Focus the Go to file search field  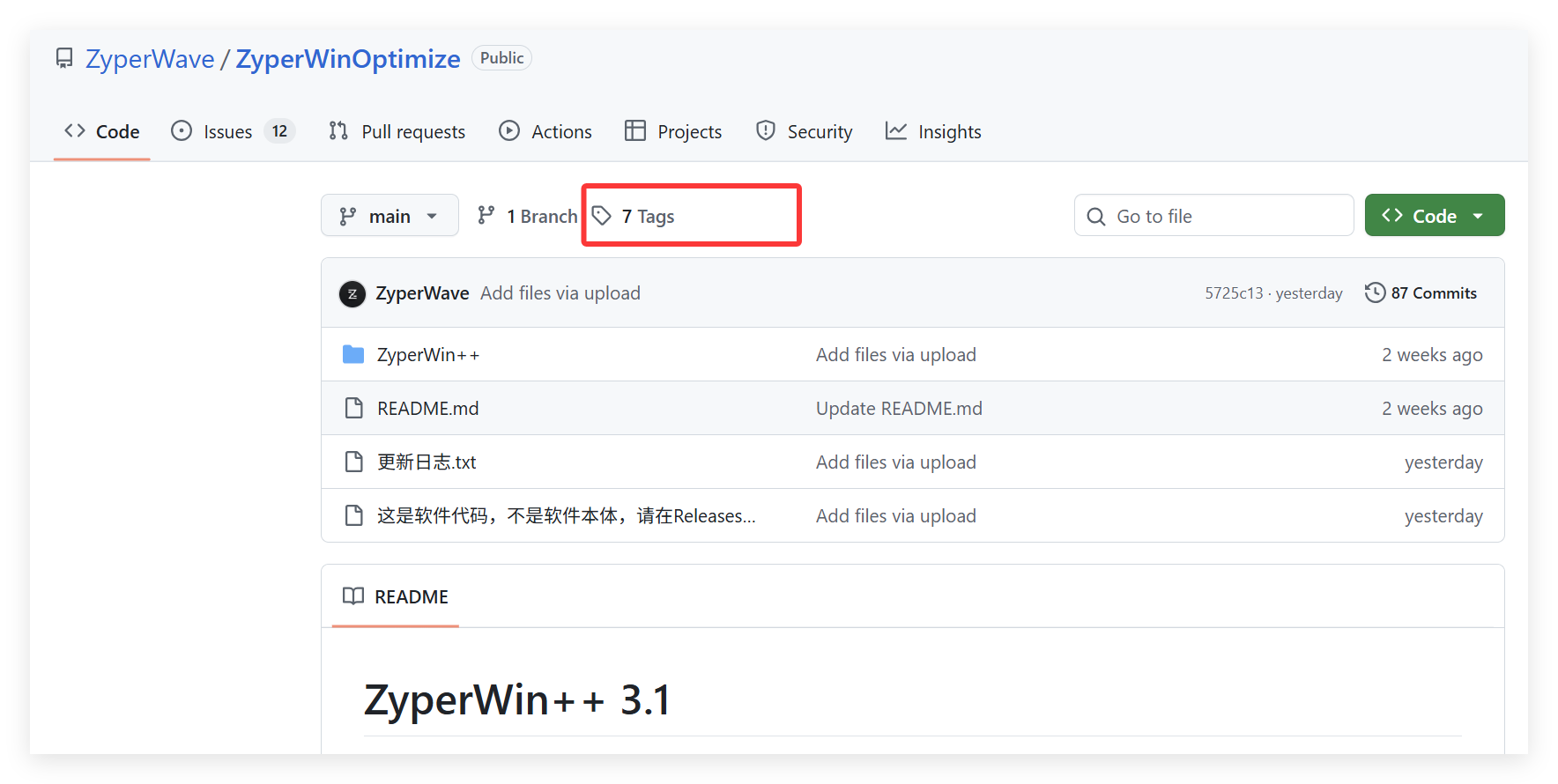(1213, 216)
